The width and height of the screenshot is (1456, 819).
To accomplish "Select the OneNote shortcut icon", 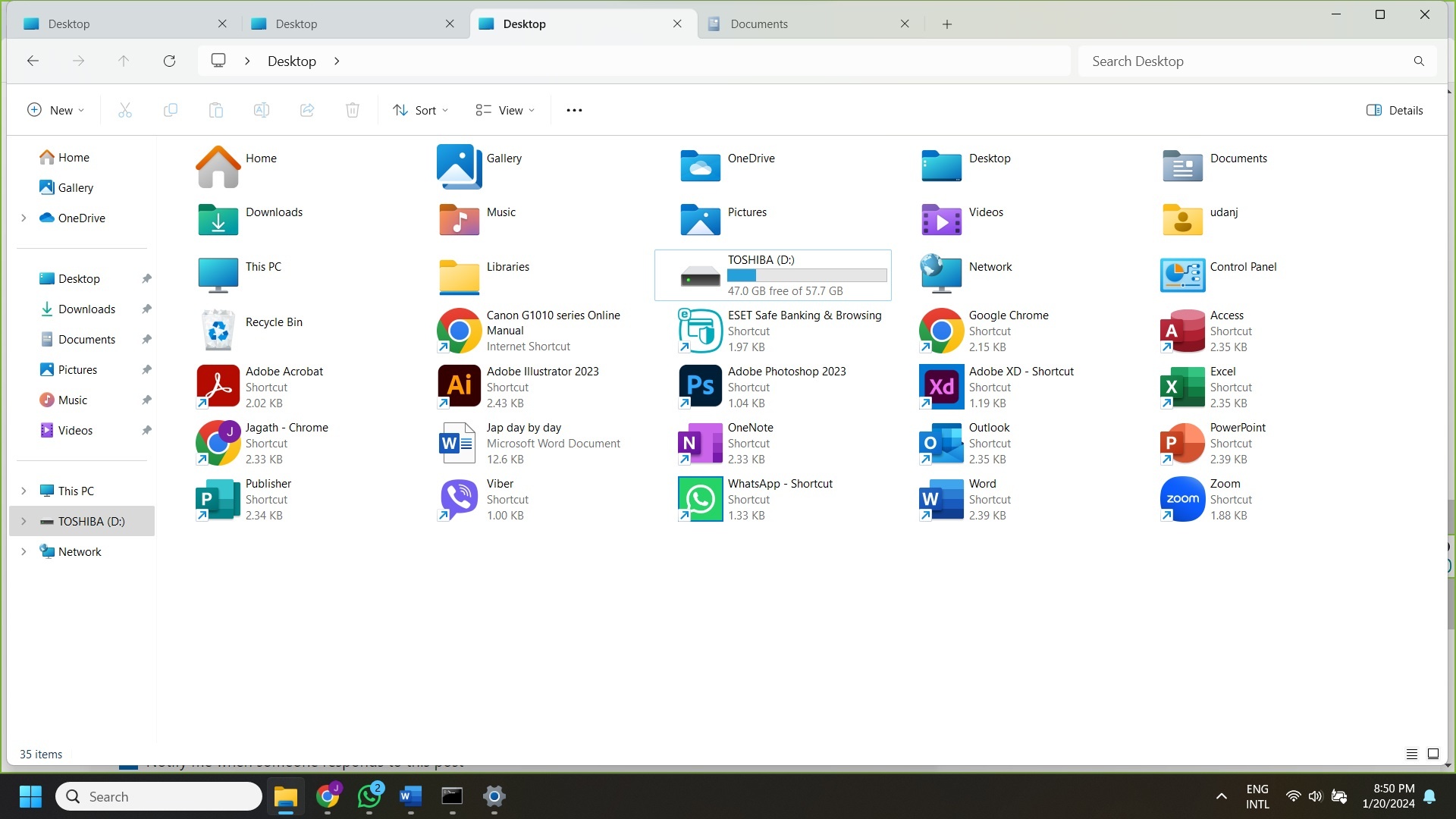I will pyautogui.click(x=700, y=443).
